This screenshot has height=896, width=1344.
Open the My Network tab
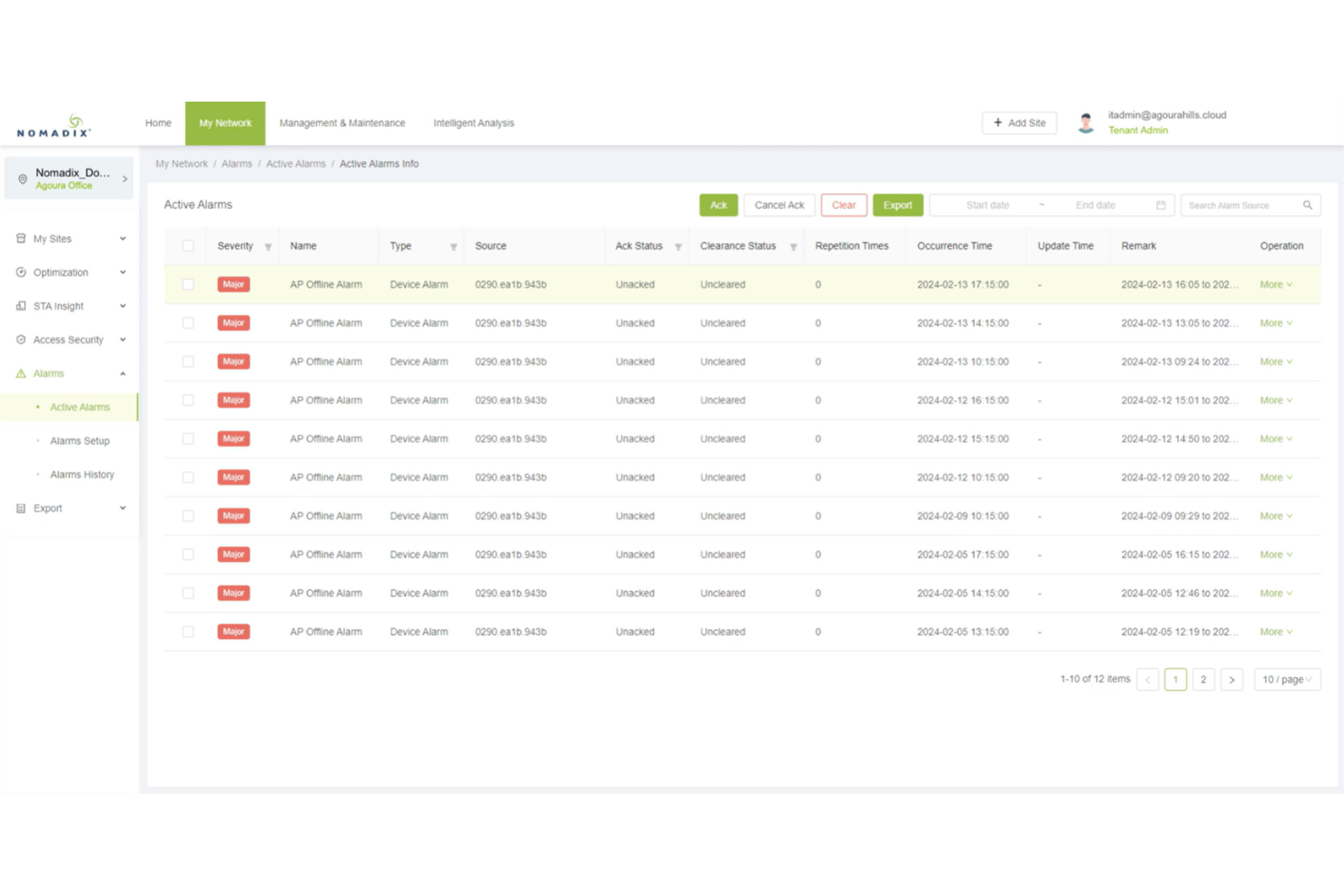(225, 123)
